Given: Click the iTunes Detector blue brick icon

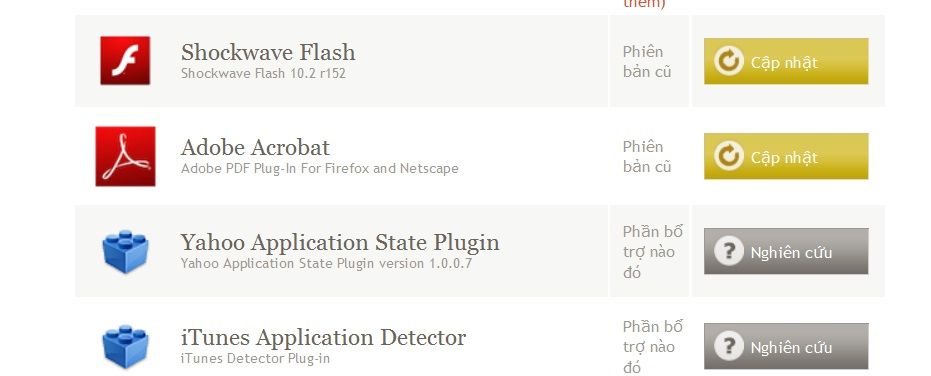Looking at the screenshot, I should pos(125,346).
